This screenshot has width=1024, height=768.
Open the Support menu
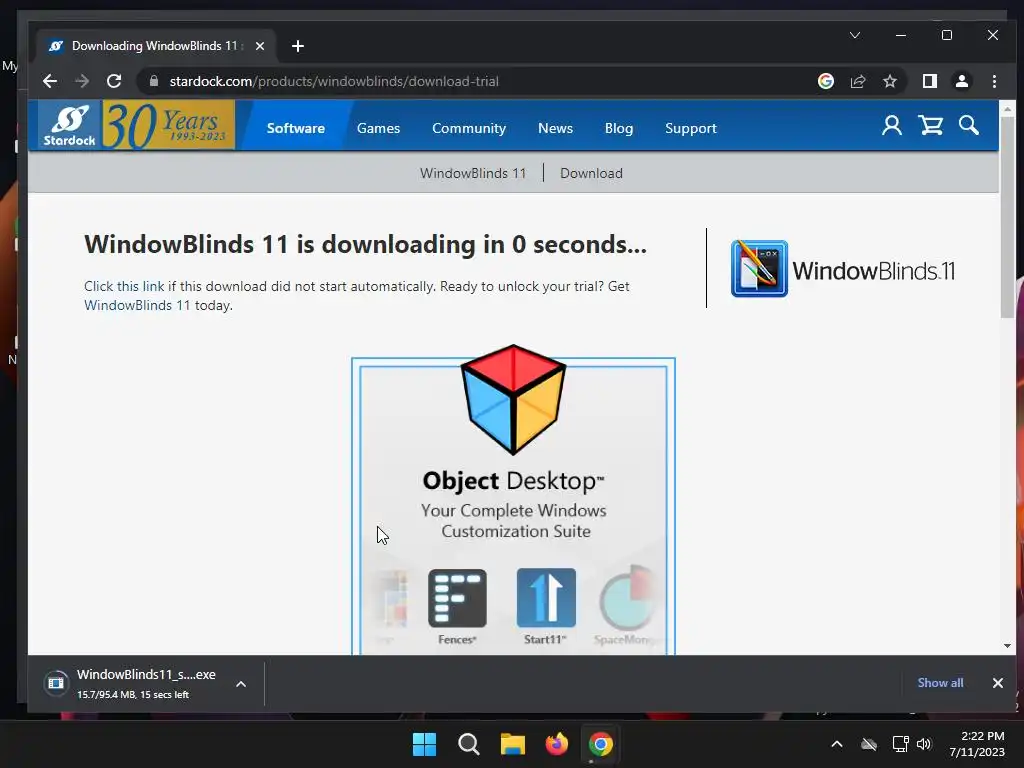coord(690,128)
